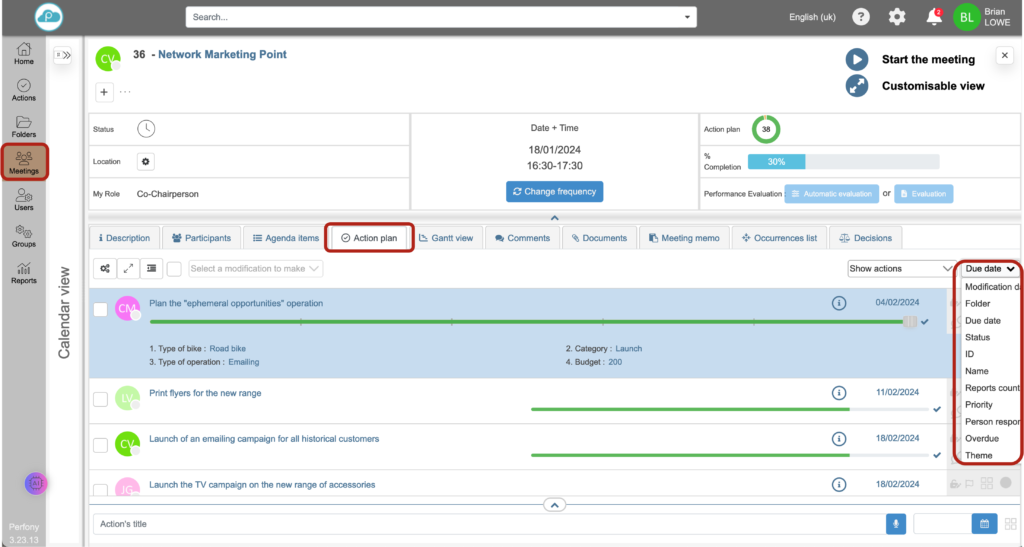Switch to the Gantt view tab
Image resolution: width=1024 pixels, height=547 pixels.
tap(447, 238)
